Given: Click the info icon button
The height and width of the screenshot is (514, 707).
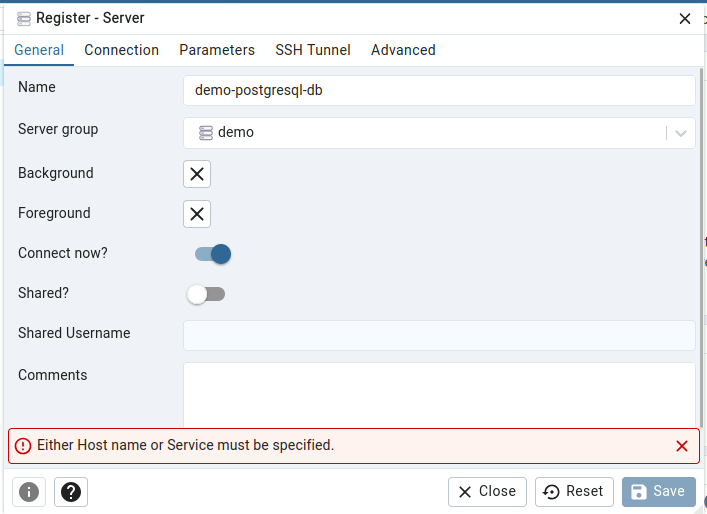Looking at the screenshot, I should coord(29,492).
